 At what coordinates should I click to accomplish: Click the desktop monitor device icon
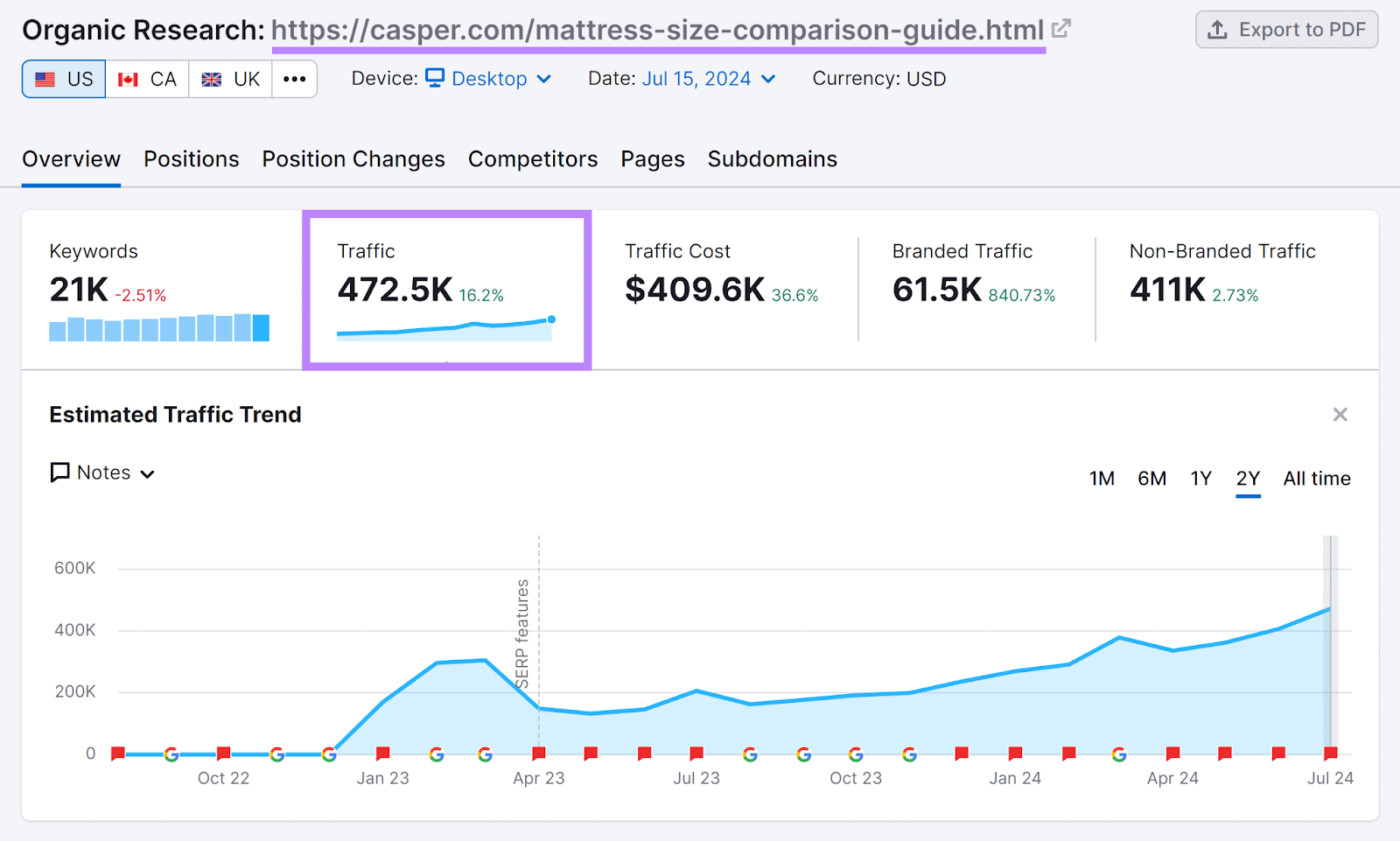pyautogui.click(x=435, y=78)
